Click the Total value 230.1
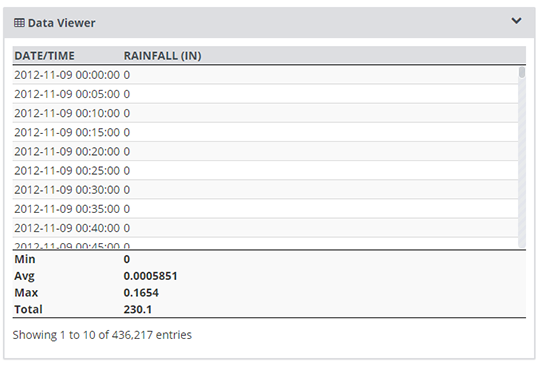 [x=137, y=309]
